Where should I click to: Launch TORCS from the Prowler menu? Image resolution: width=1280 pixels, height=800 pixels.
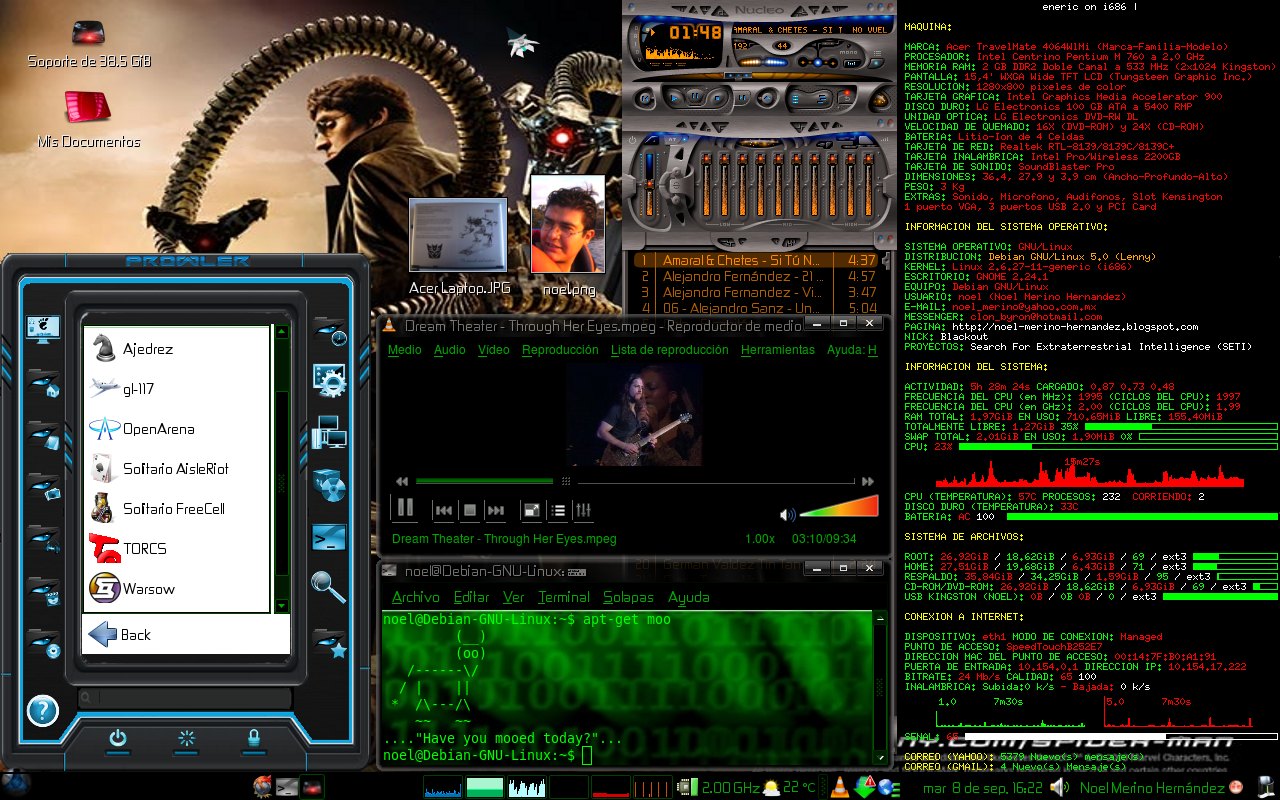point(176,549)
